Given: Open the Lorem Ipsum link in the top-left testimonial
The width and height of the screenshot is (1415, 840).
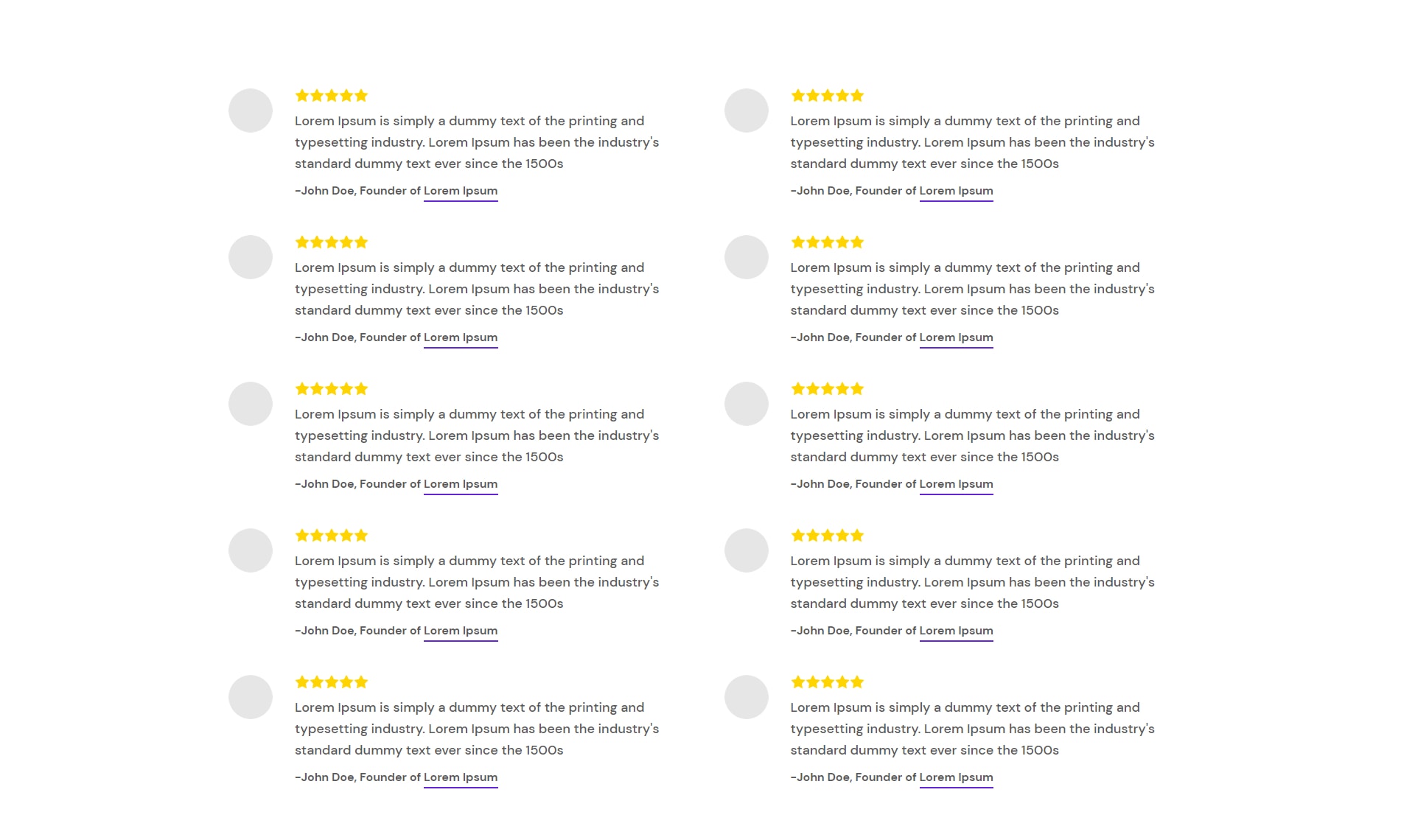Looking at the screenshot, I should click(461, 191).
